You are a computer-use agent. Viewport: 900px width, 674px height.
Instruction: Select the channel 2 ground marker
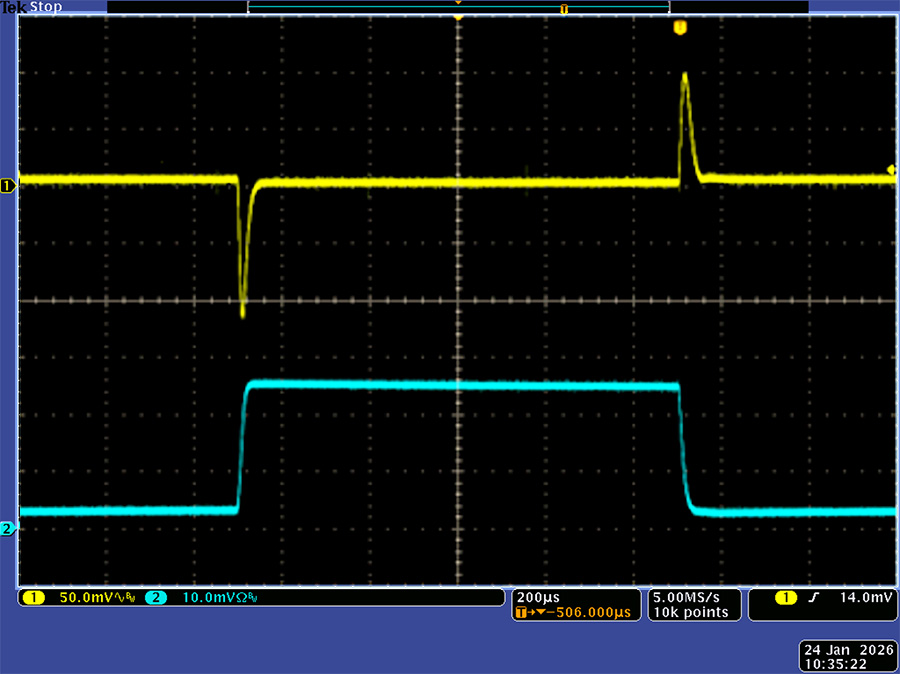click(x=8, y=529)
